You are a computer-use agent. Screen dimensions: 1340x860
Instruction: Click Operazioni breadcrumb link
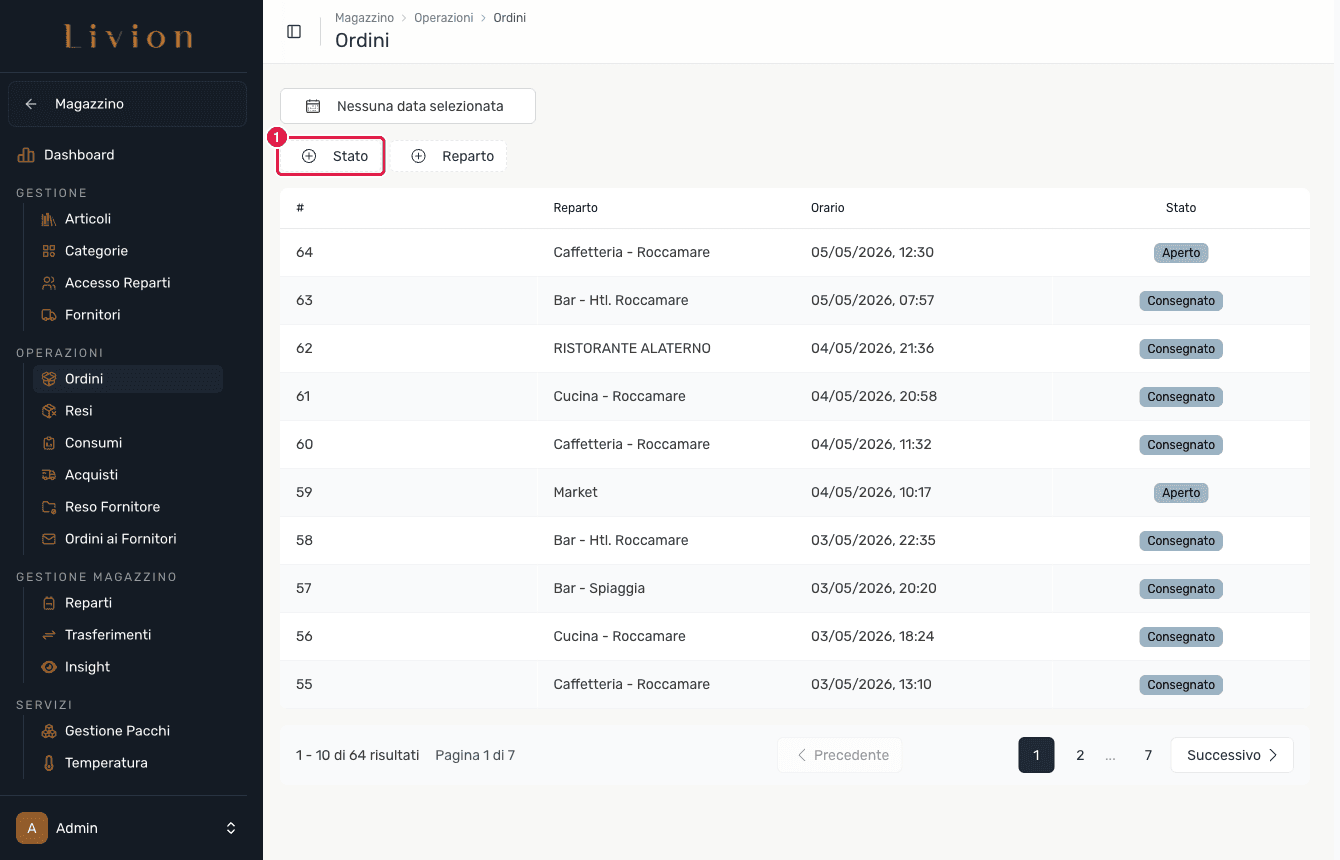(x=444, y=18)
